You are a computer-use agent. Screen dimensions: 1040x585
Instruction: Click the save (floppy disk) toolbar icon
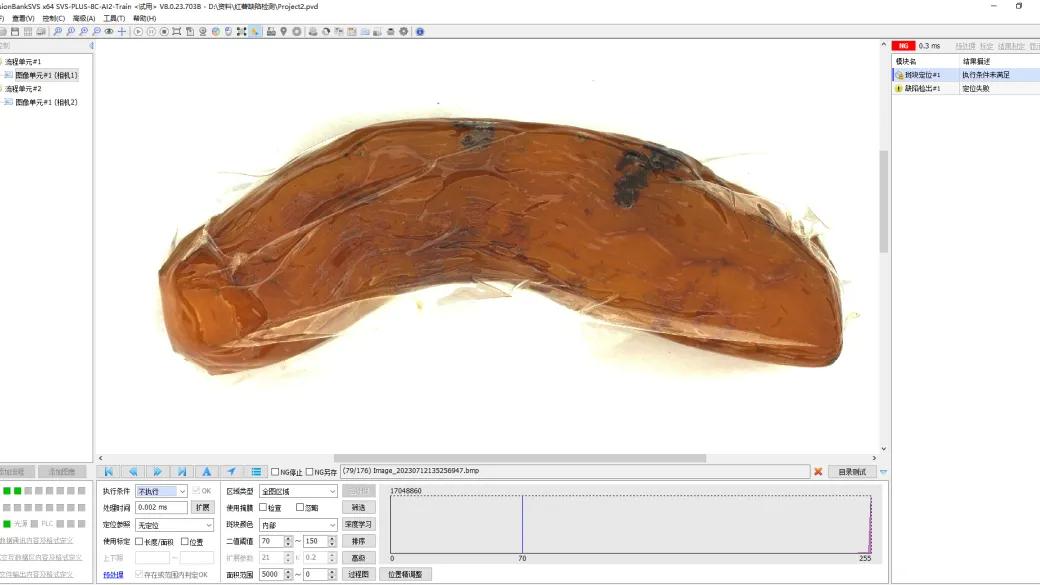(x=15, y=31)
